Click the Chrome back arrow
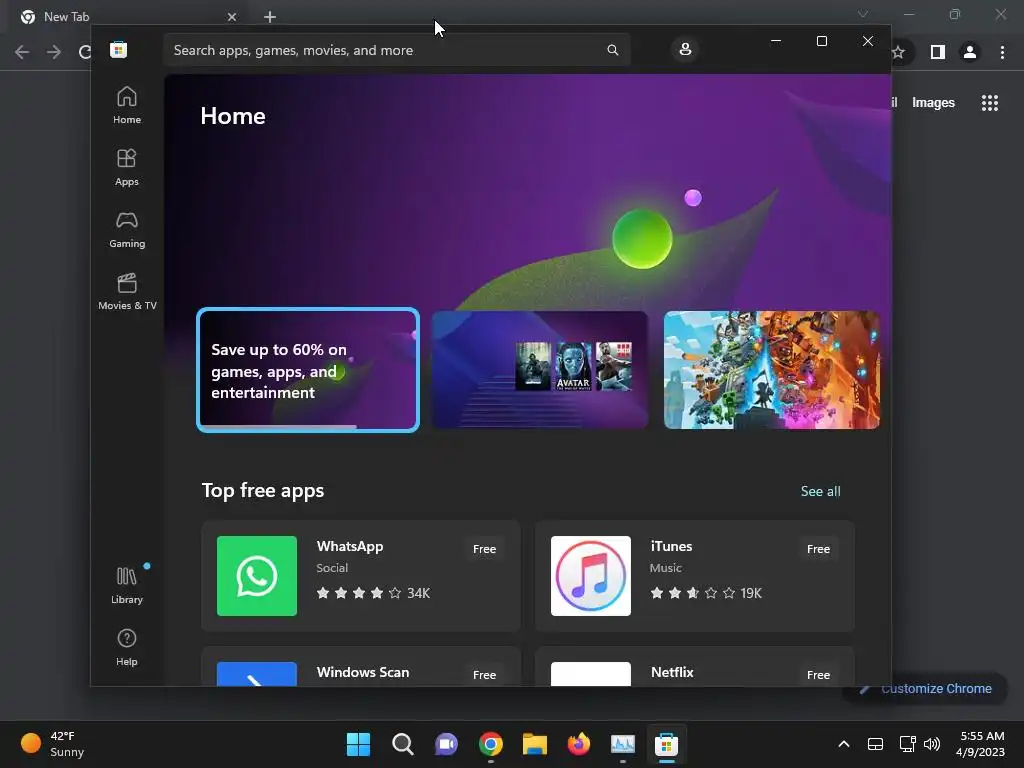The height and width of the screenshot is (768, 1024). click(x=22, y=52)
